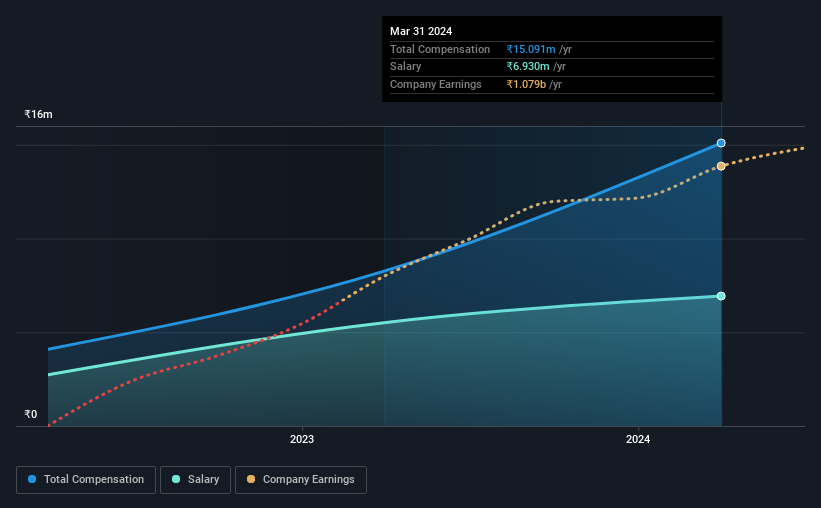Select the orange Company Earnings data point
This screenshot has width=821, height=508.
click(x=721, y=166)
